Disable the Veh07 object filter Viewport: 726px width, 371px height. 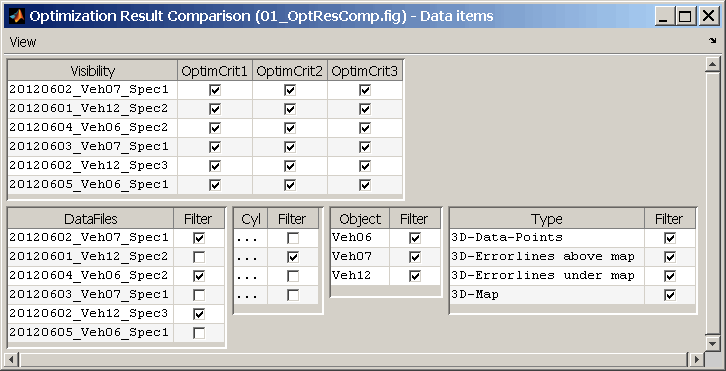coord(415,257)
